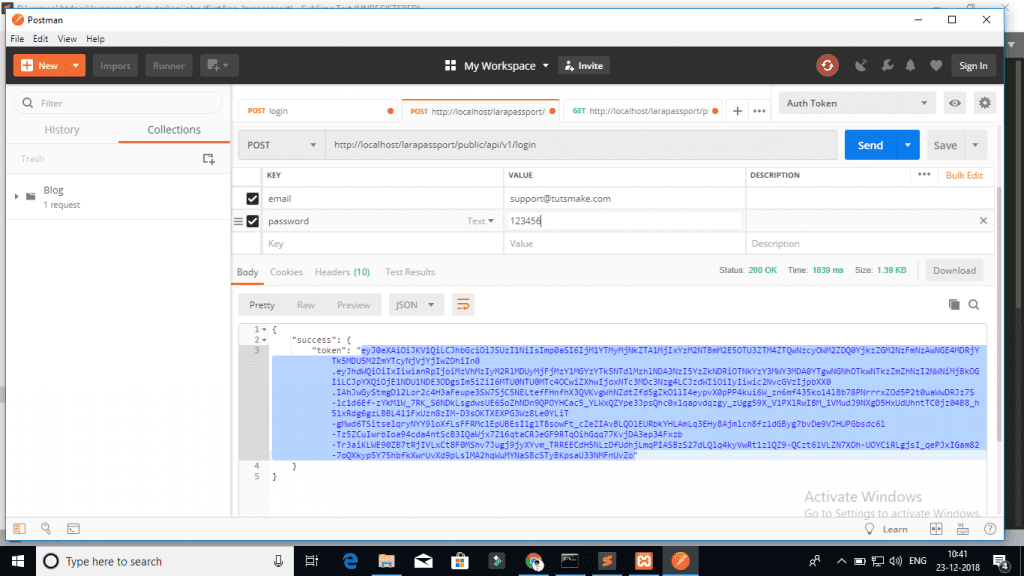
Task: Expand the Blog collection folder
Action: [17, 195]
